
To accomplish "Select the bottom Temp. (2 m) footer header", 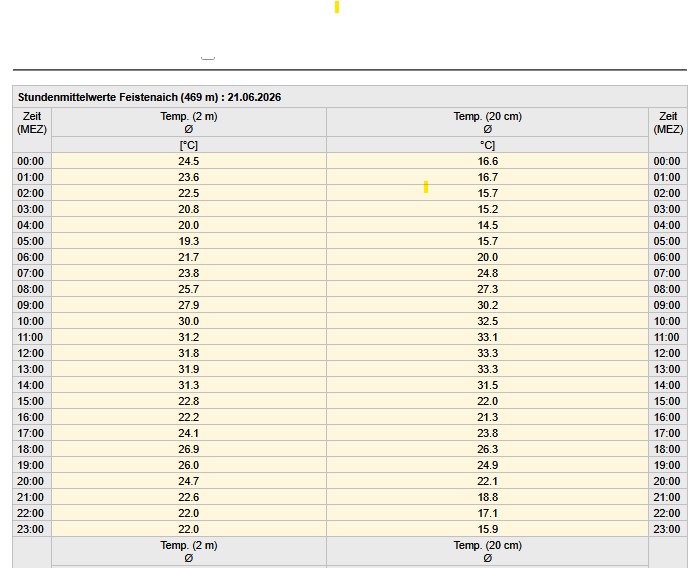I will (189, 551).
